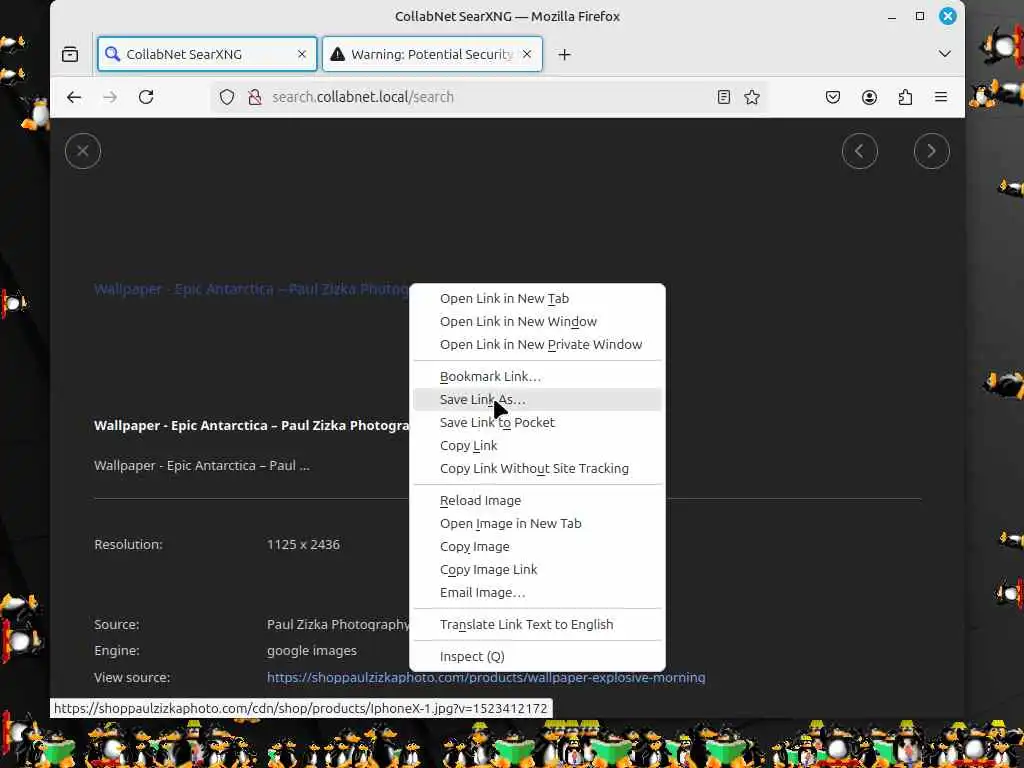Go to the previous image result arrow
Screen dimensions: 1024x768
pos(859,151)
